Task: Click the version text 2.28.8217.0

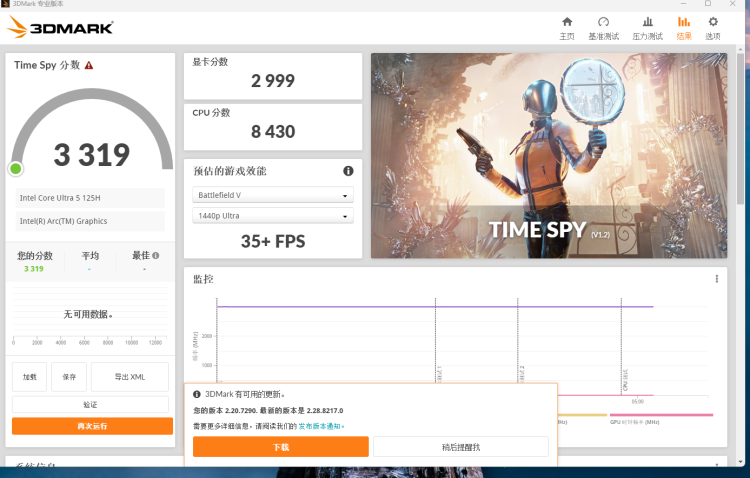Action: [x=325, y=411]
